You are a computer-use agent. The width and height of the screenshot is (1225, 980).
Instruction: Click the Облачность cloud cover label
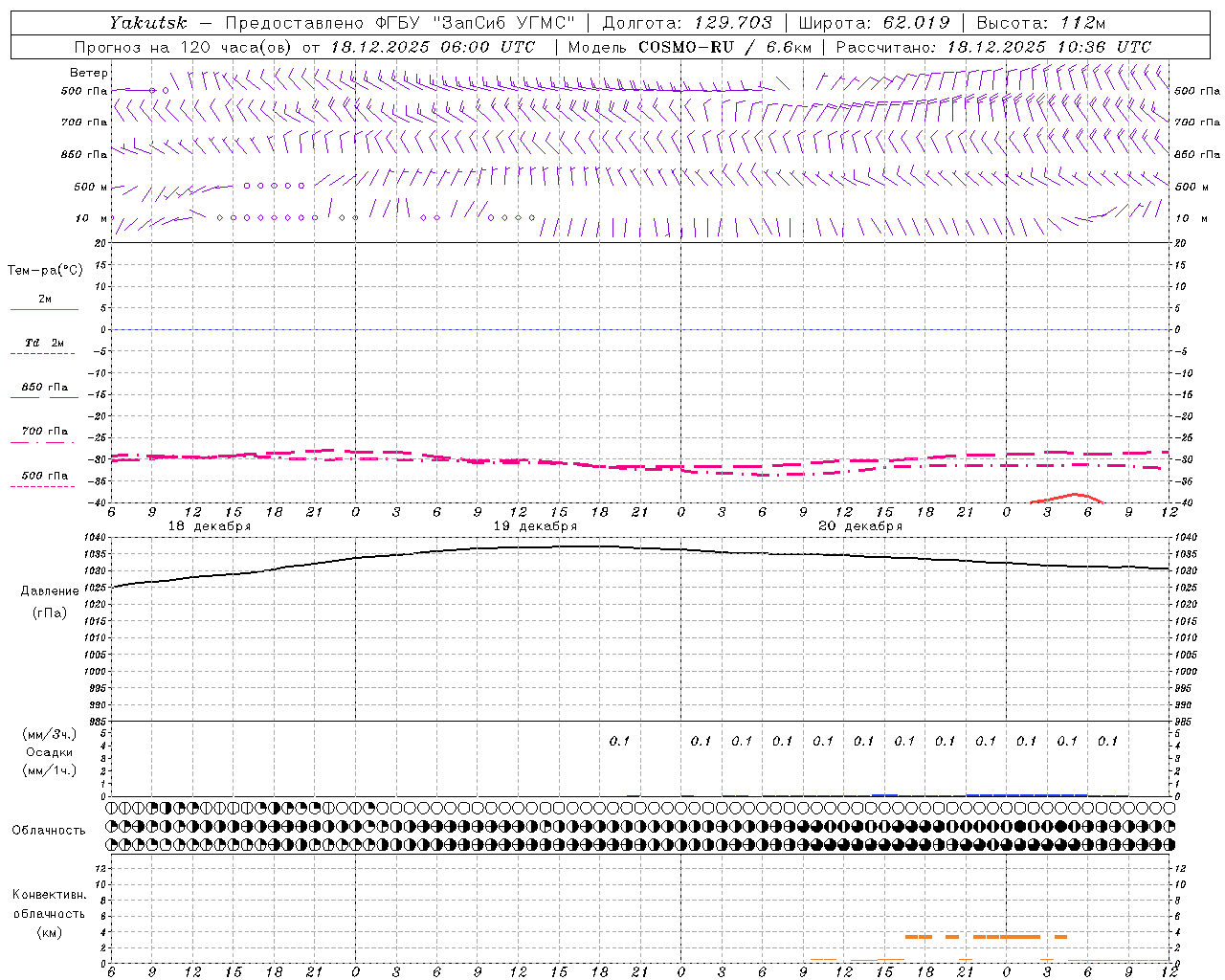click(49, 831)
